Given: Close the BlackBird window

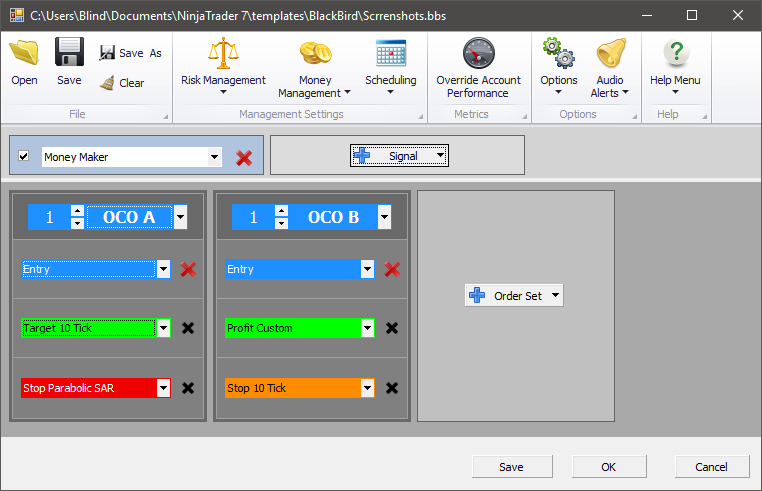Looking at the screenshot, I should (738, 15).
